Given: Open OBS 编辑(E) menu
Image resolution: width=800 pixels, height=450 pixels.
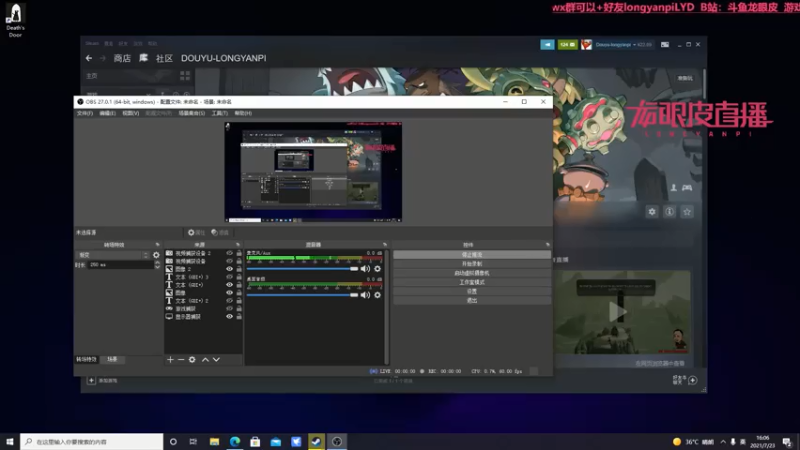Looking at the screenshot, I should 107,113.
